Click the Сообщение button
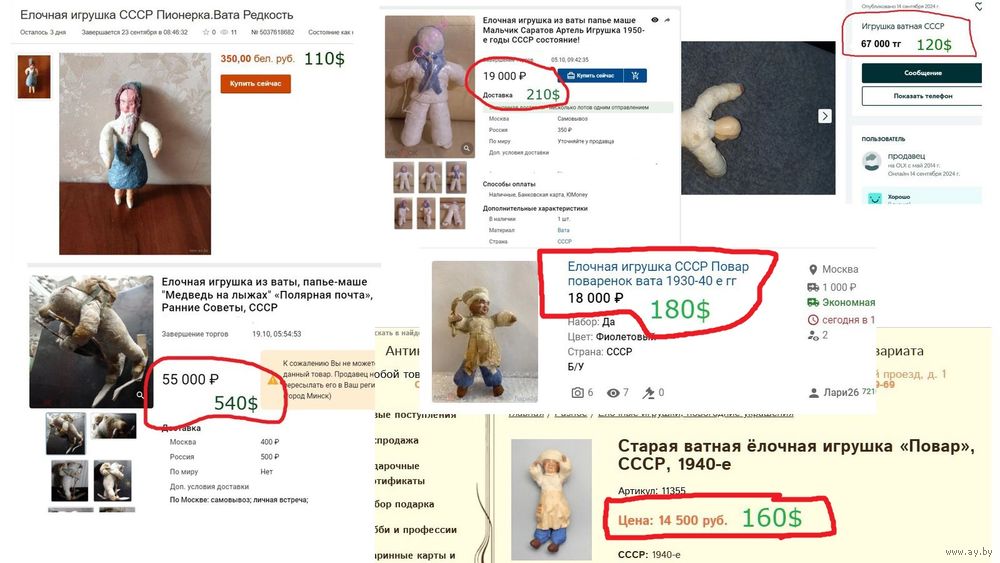 [x=922, y=73]
